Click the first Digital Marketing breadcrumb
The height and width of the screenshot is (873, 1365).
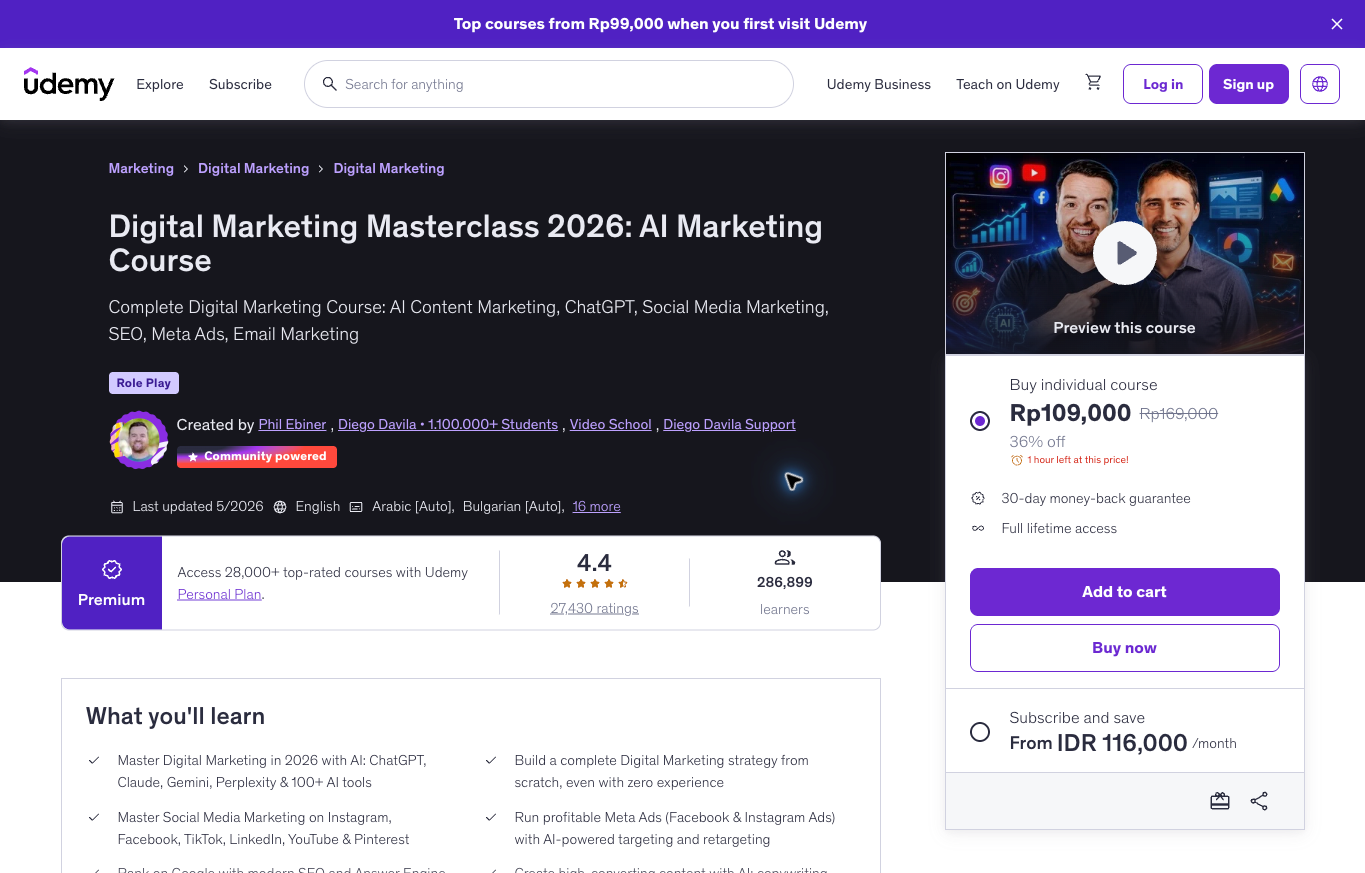(x=254, y=168)
